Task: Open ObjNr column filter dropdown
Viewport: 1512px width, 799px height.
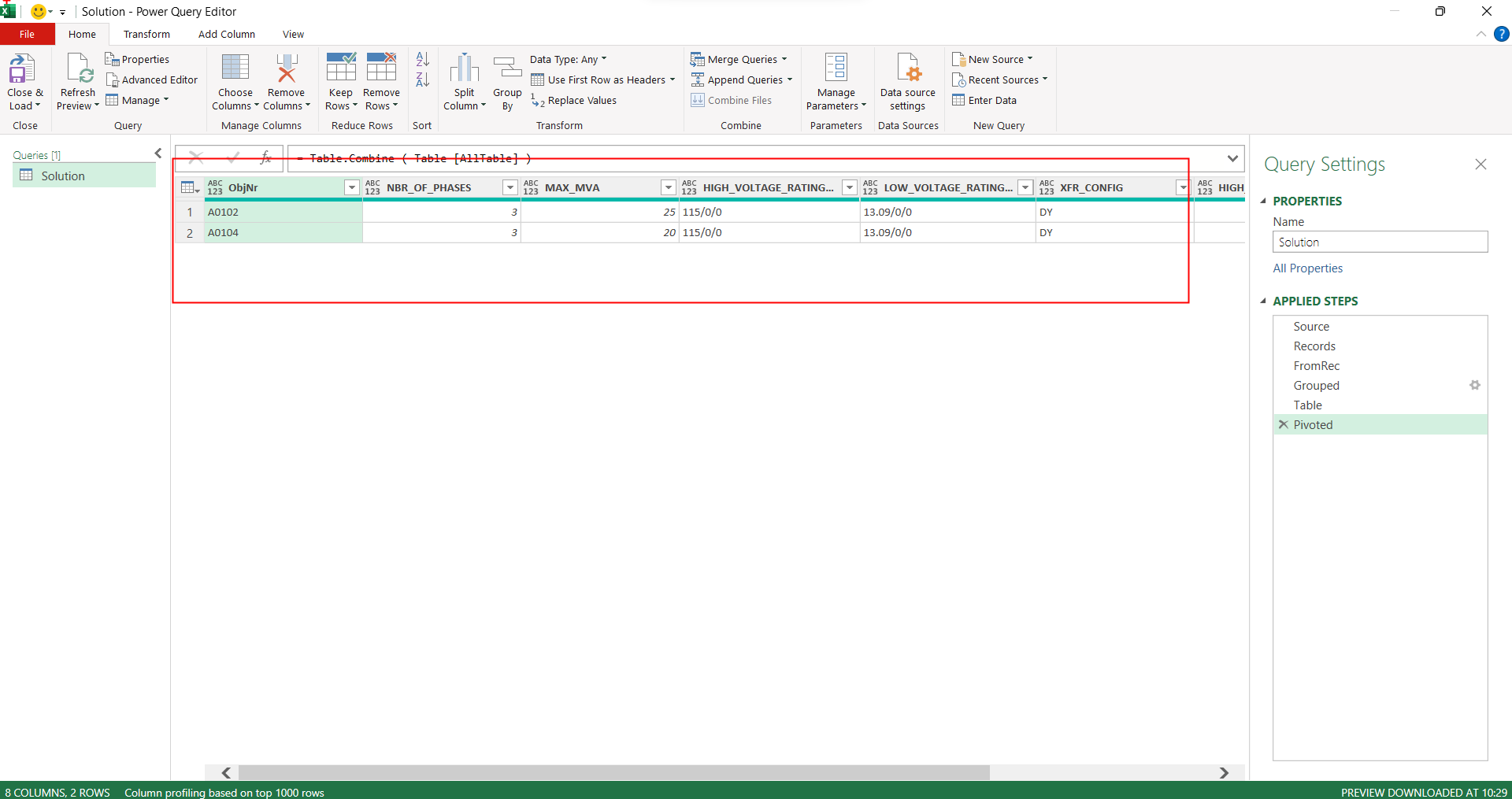Action: [x=352, y=187]
